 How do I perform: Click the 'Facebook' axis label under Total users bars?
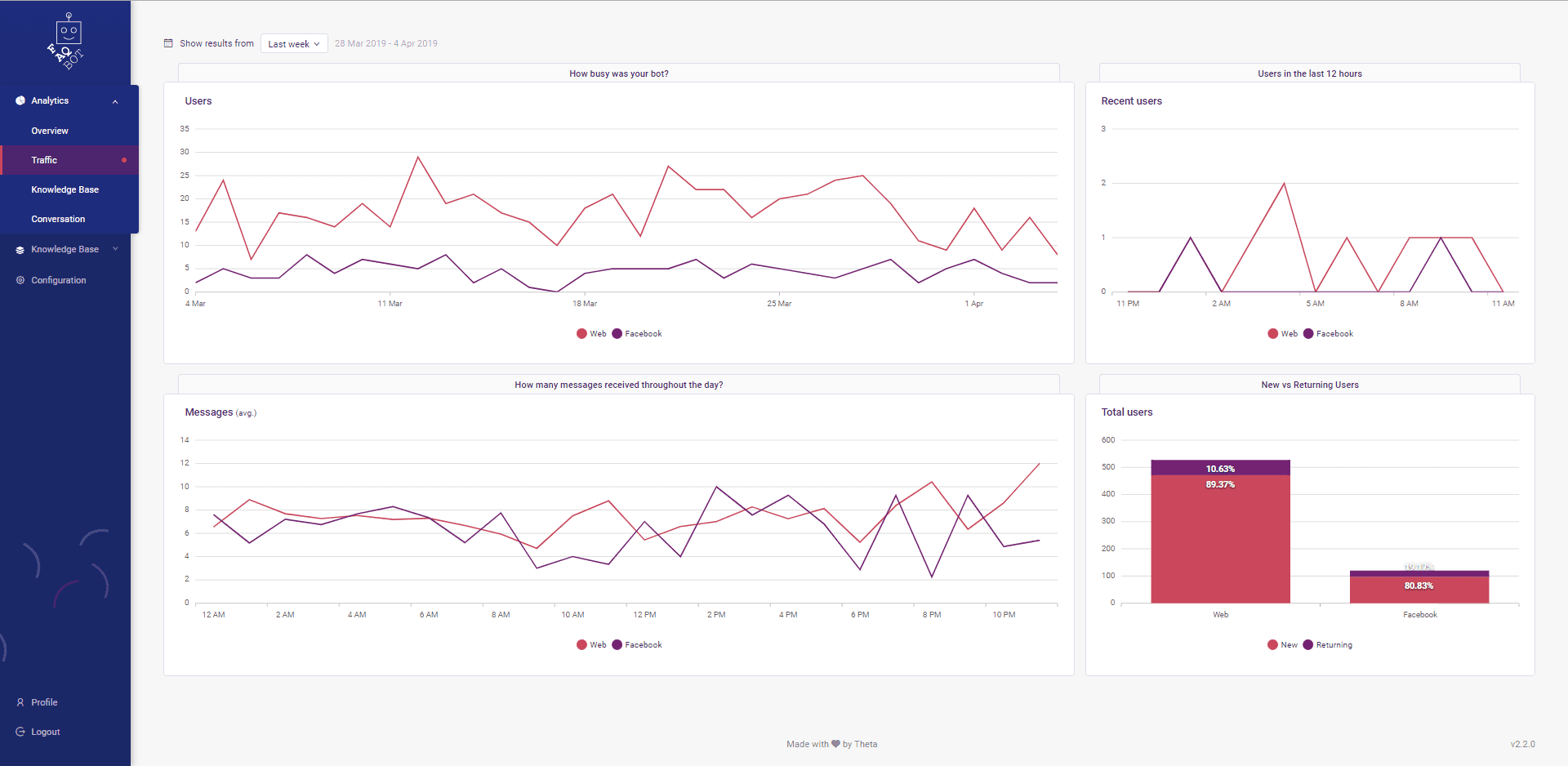coord(1420,615)
